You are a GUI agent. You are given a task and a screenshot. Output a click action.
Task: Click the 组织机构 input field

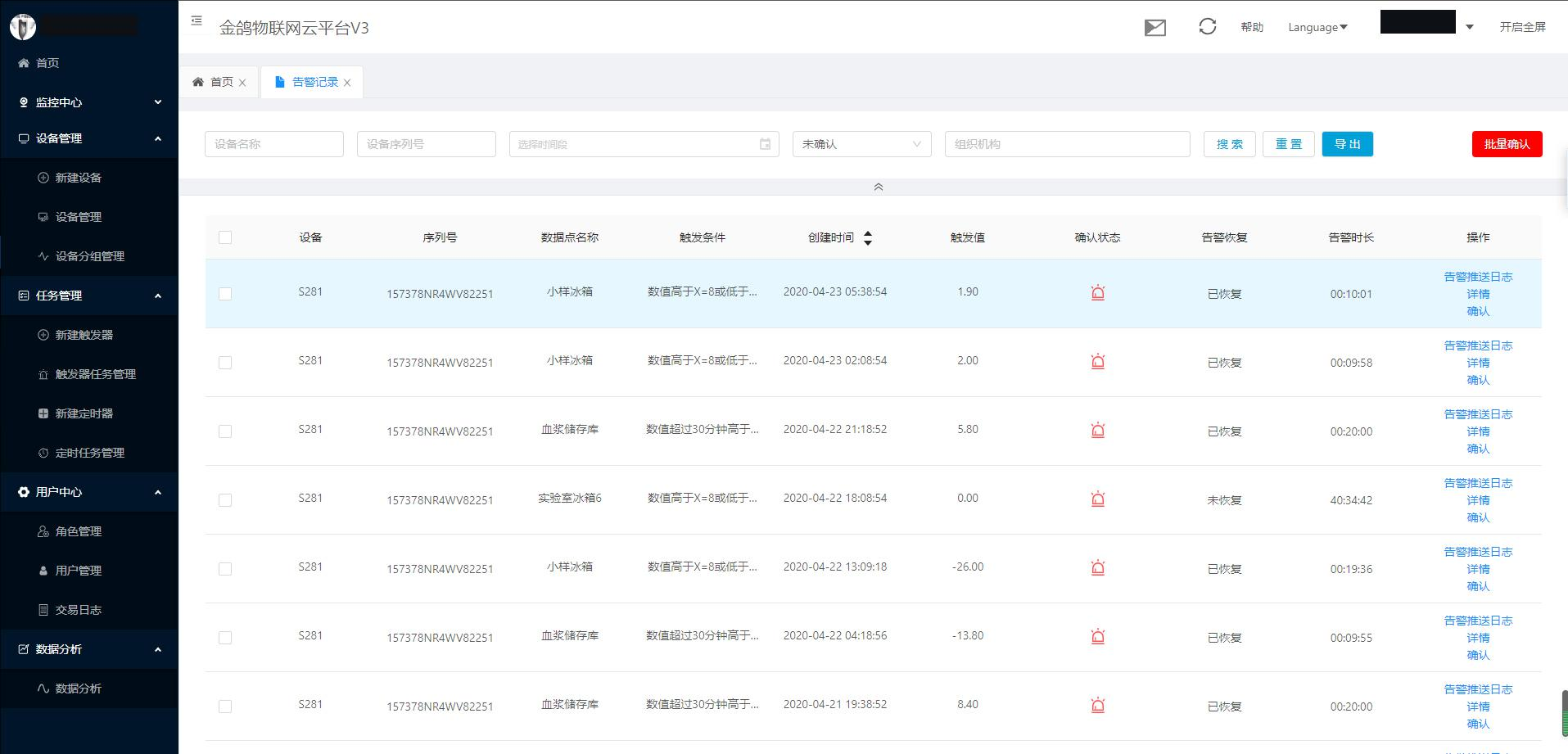(1068, 144)
